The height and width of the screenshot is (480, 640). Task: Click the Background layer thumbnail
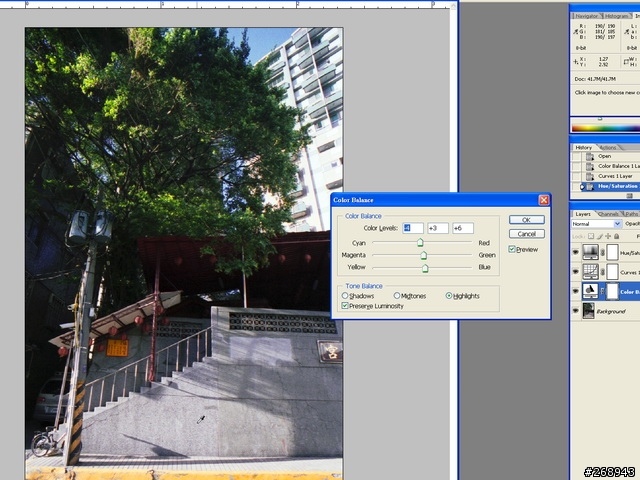(x=588, y=311)
